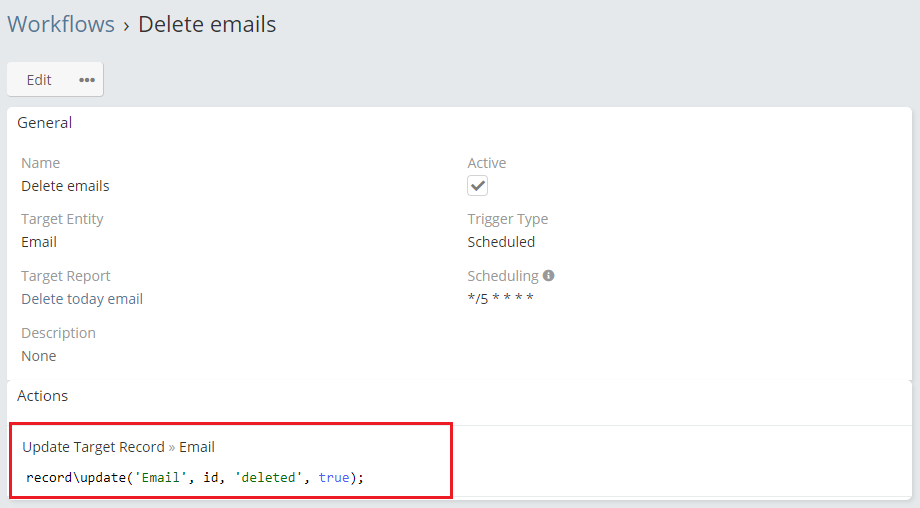
Task: Click the 'Scheduled' trigger type value
Action: (x=501, y=242)
